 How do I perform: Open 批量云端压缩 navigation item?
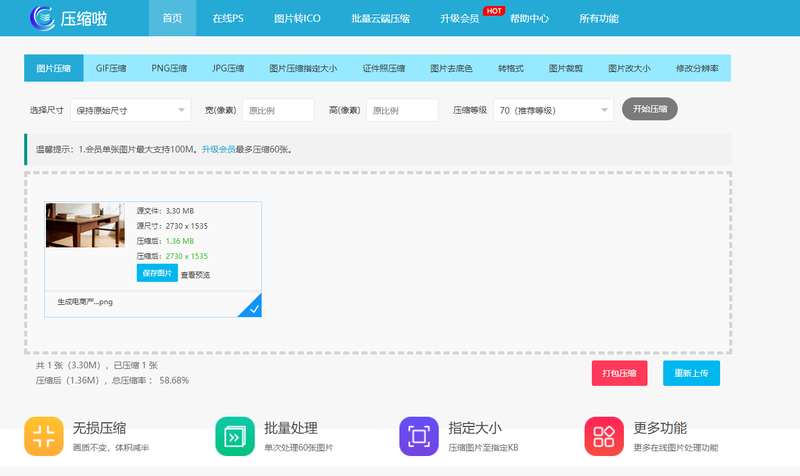[381, 18]
